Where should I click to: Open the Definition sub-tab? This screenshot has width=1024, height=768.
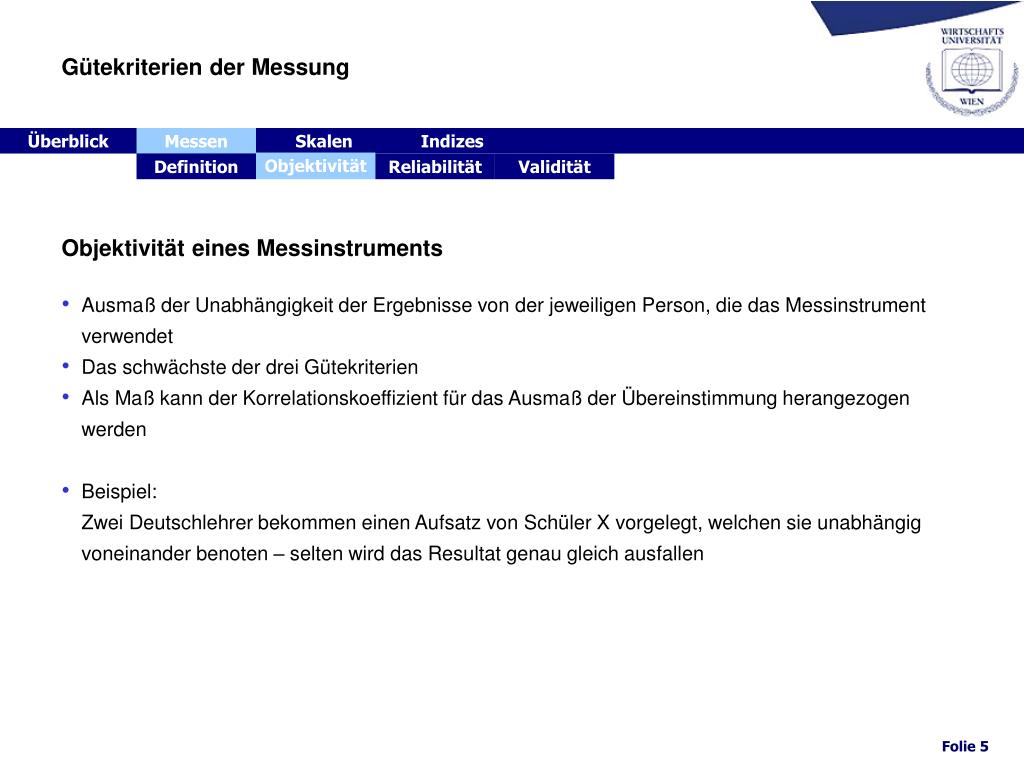click(196, 167)
